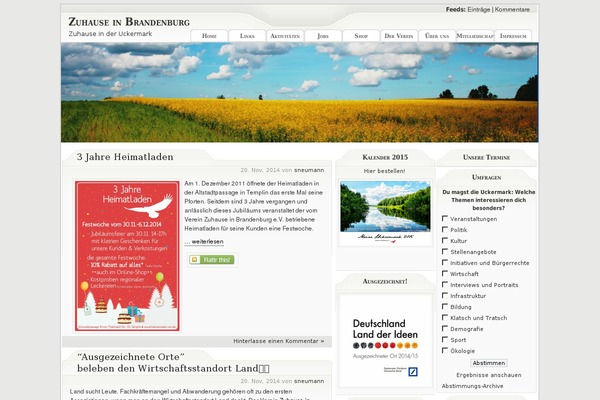Click the Deutschland Land der Ideen badge
Image resolution: width=600 pixels, height=400 pixels.
(x=385, y=341)
